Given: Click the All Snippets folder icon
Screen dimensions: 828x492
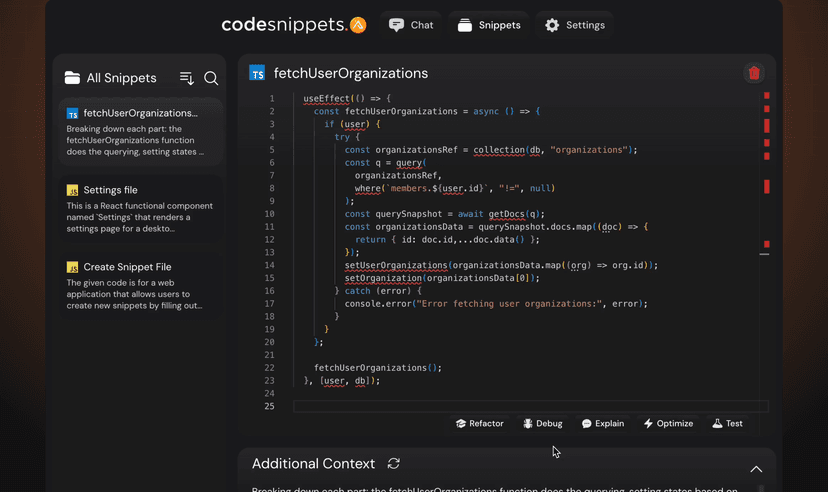Looking at the screenshot, I should pos(72,78).
